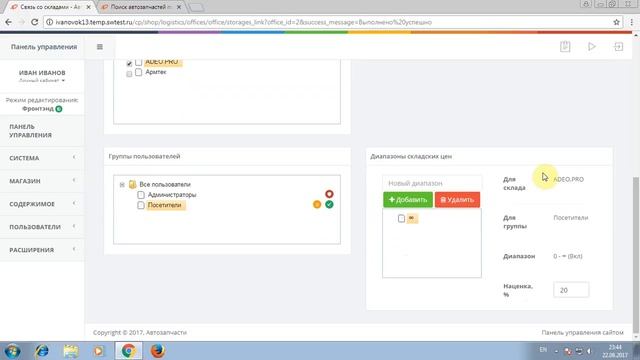This screenshot has height=360, width=640.
Task: Click Панель управления header title
Action: tap(44, 47)
